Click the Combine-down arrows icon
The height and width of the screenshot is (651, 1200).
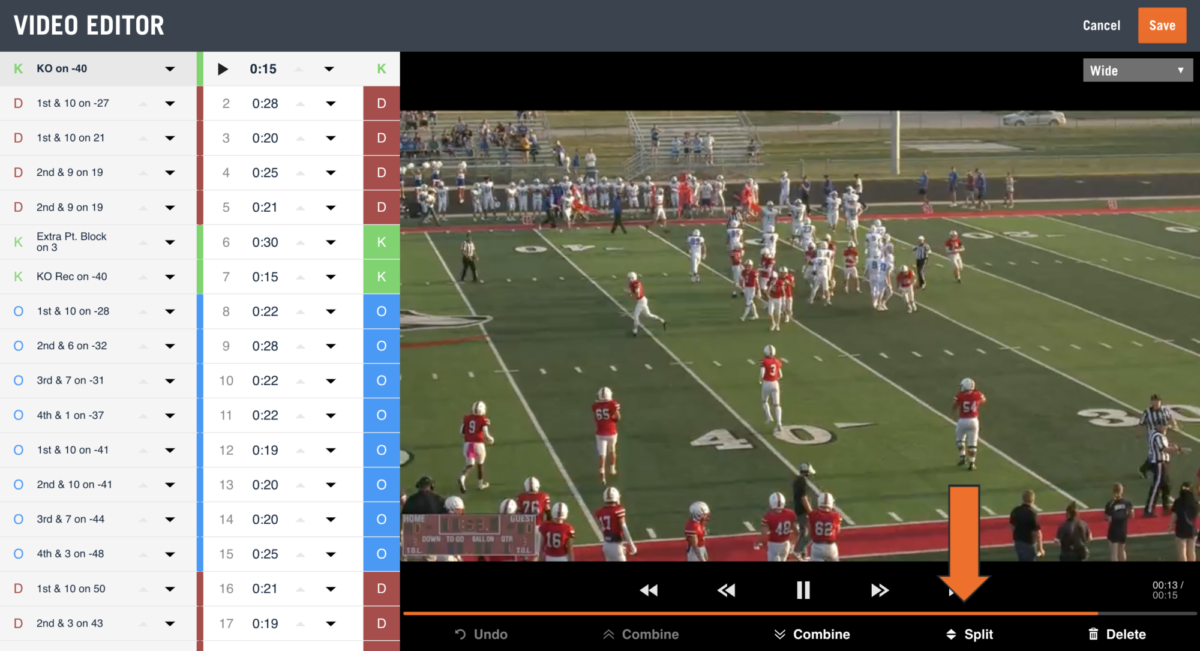pos(782,634)
